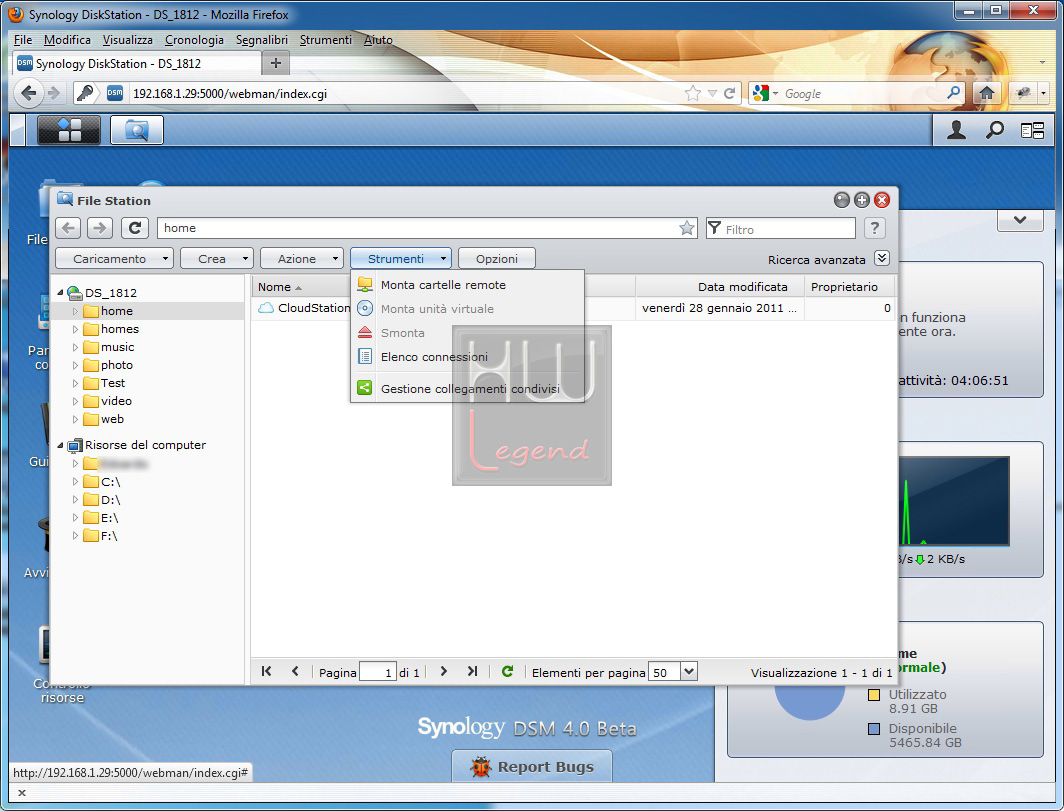Open File Station help button
1064x811 pixels.
[875, 228]
